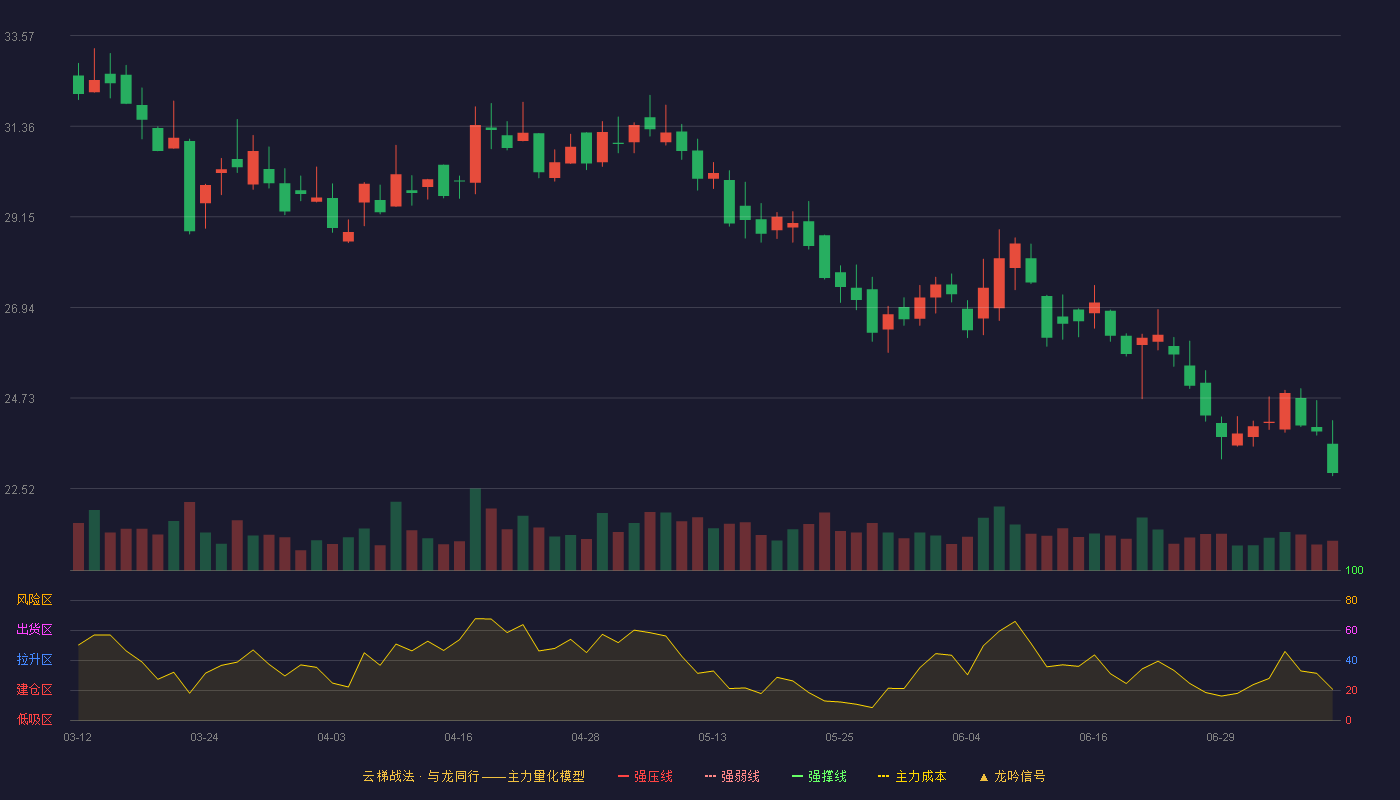Select the 拉升区 zone label
The width and height of the screenshot is (1400, 800).
[34, 660]
